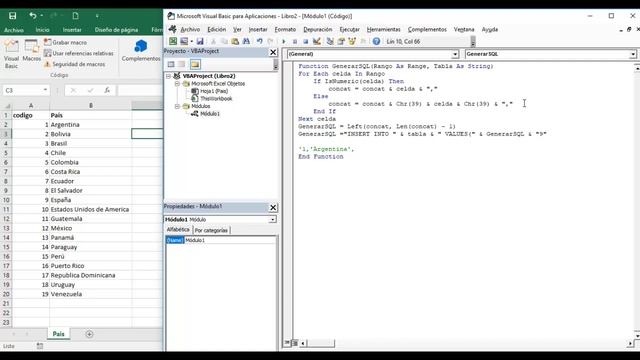Open Formato menu

285,29
